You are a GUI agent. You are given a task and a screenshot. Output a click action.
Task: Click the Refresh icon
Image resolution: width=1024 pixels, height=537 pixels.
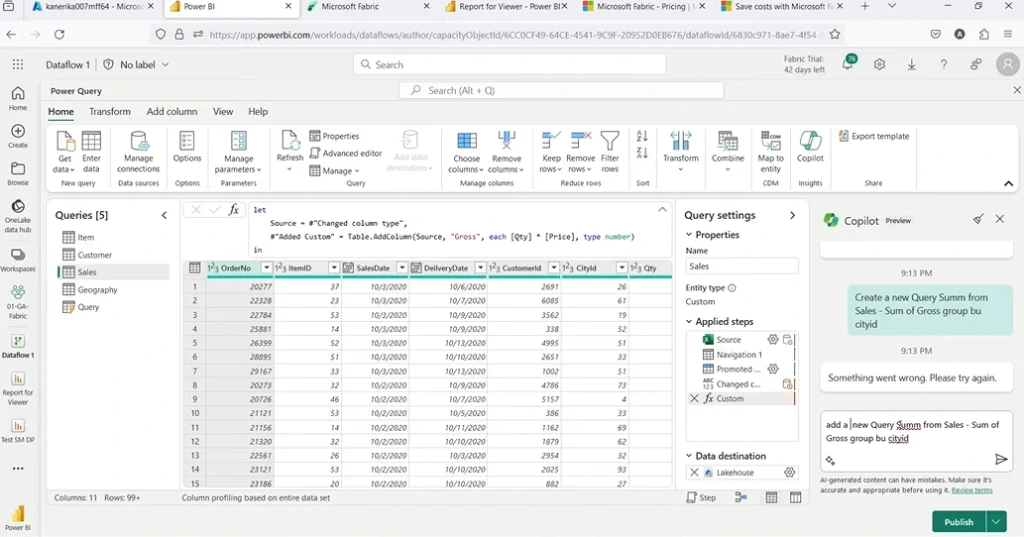(290, 140)
